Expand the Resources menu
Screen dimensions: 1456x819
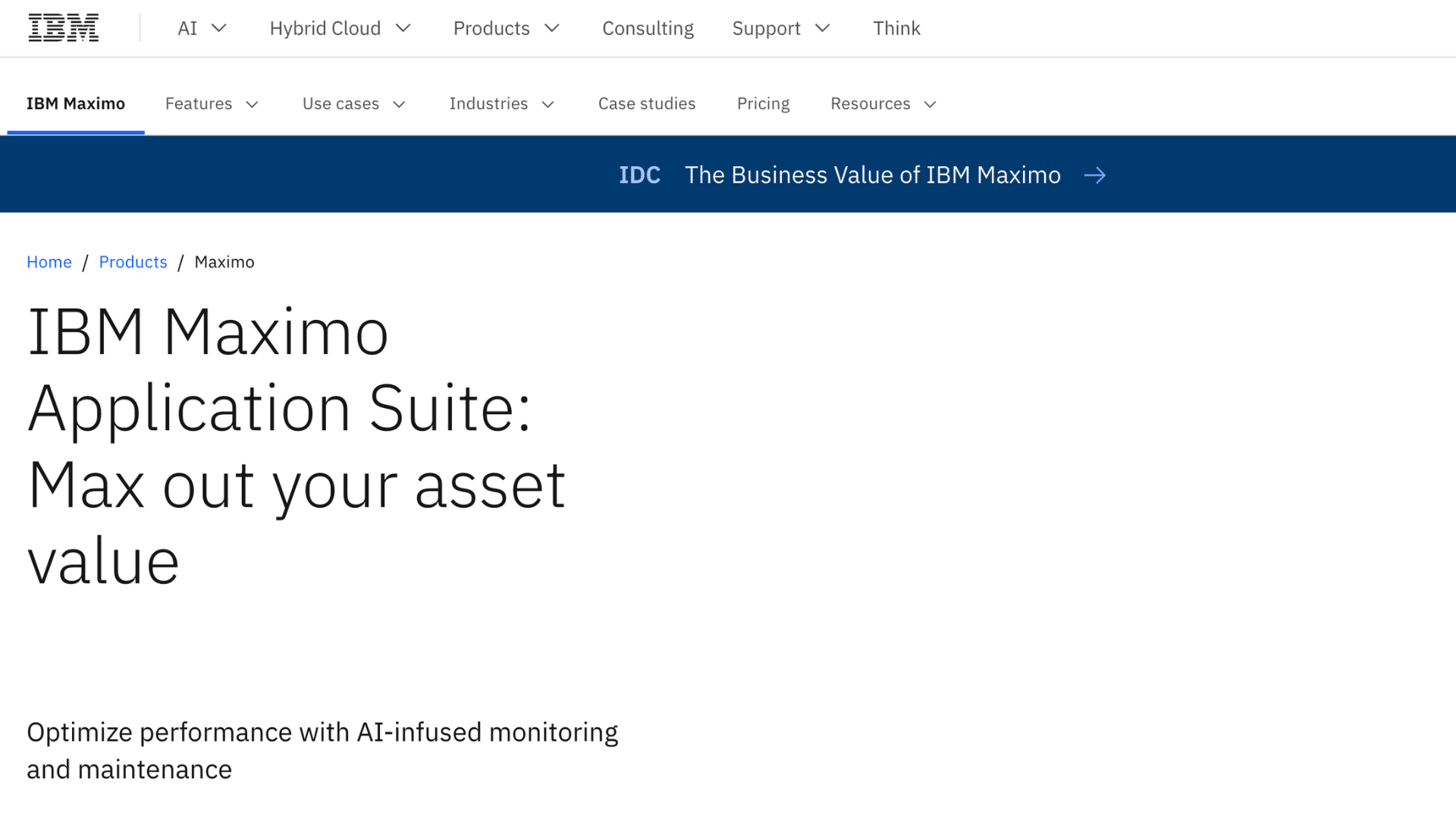pos(930,104)
